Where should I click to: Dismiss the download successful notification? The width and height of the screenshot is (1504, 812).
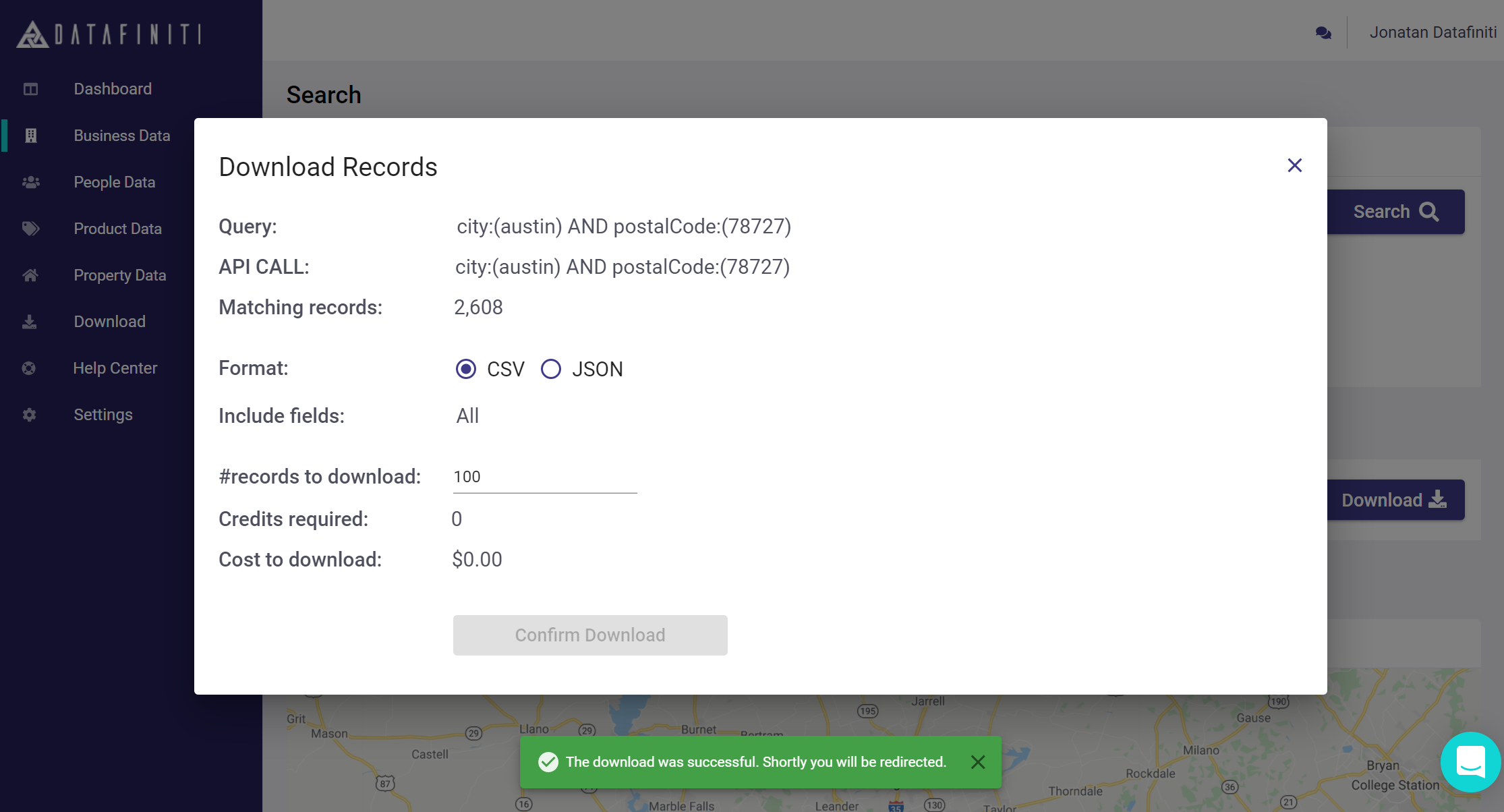[978, 762]
